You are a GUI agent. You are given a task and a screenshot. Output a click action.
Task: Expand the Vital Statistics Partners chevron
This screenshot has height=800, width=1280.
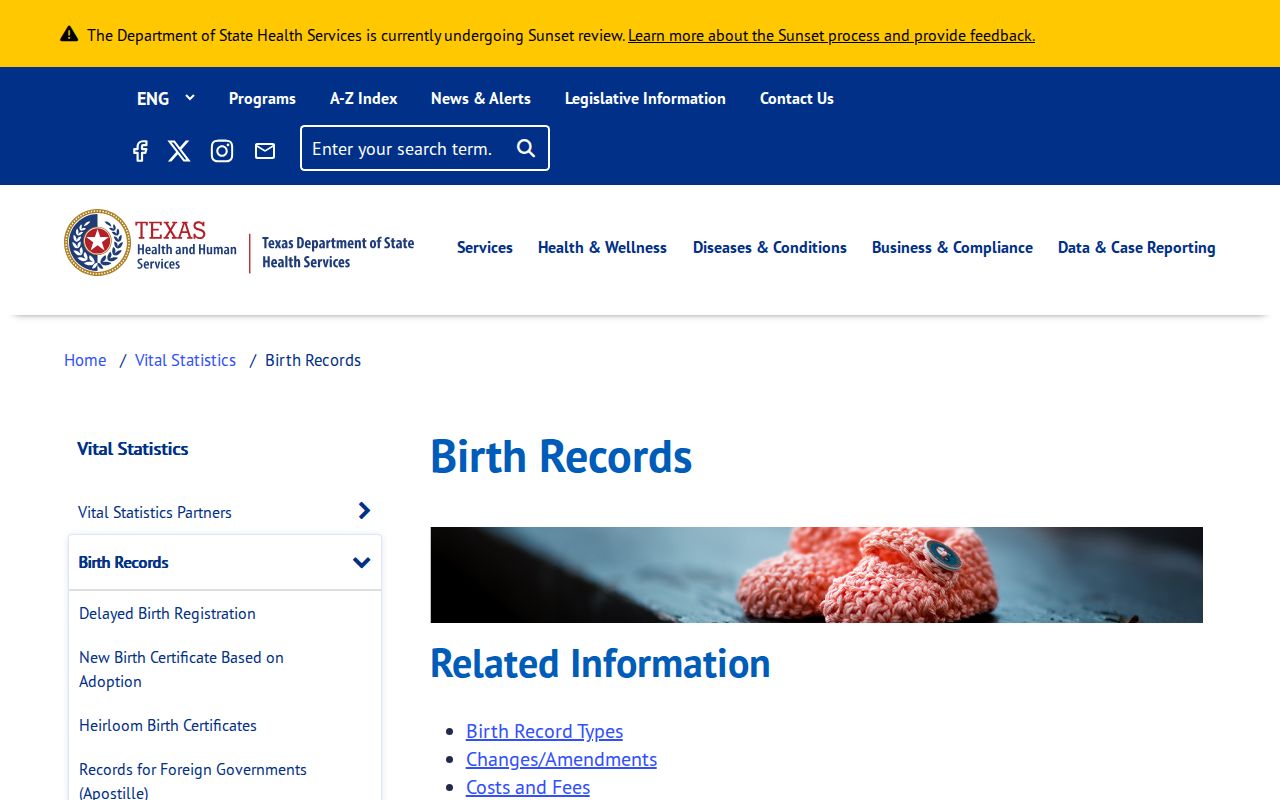[364, 511]
